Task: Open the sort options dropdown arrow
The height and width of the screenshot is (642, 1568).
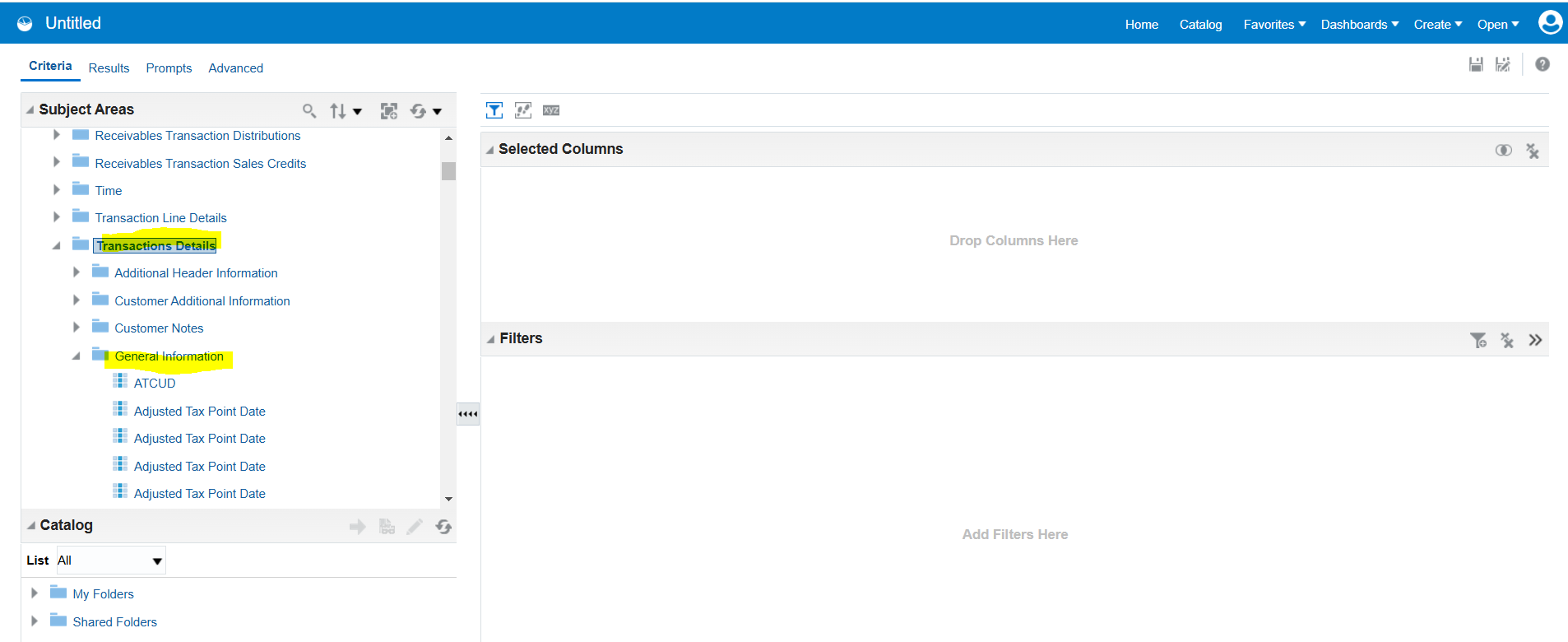Action: [x=357, y=111]
